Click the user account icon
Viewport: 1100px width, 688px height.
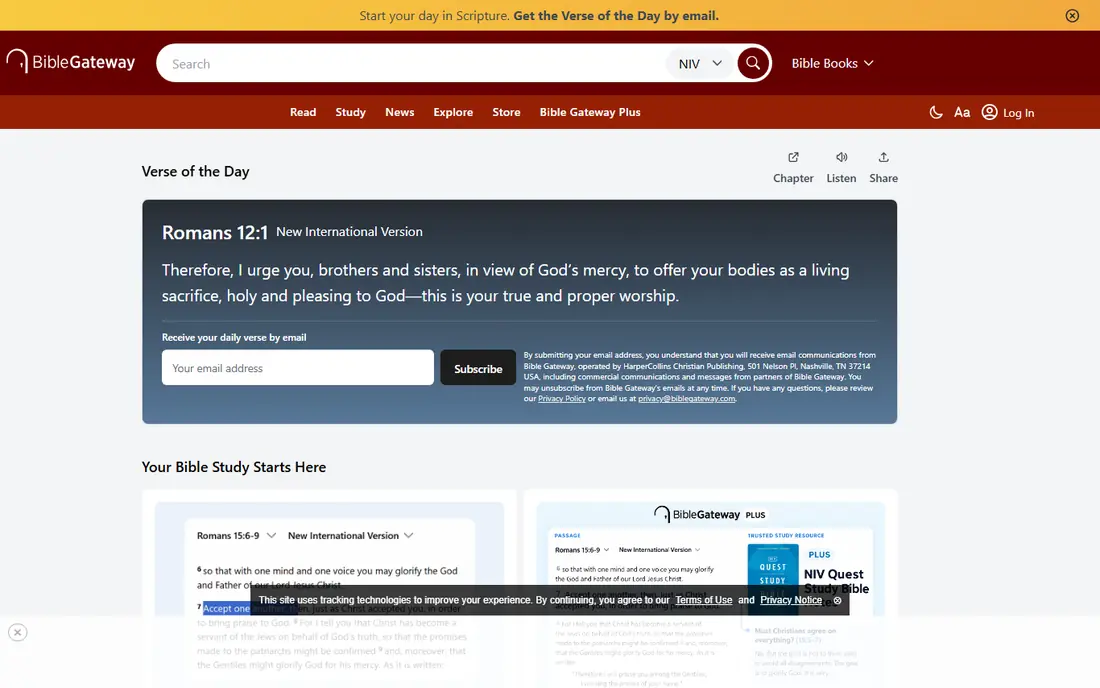[x=989, y=112]
